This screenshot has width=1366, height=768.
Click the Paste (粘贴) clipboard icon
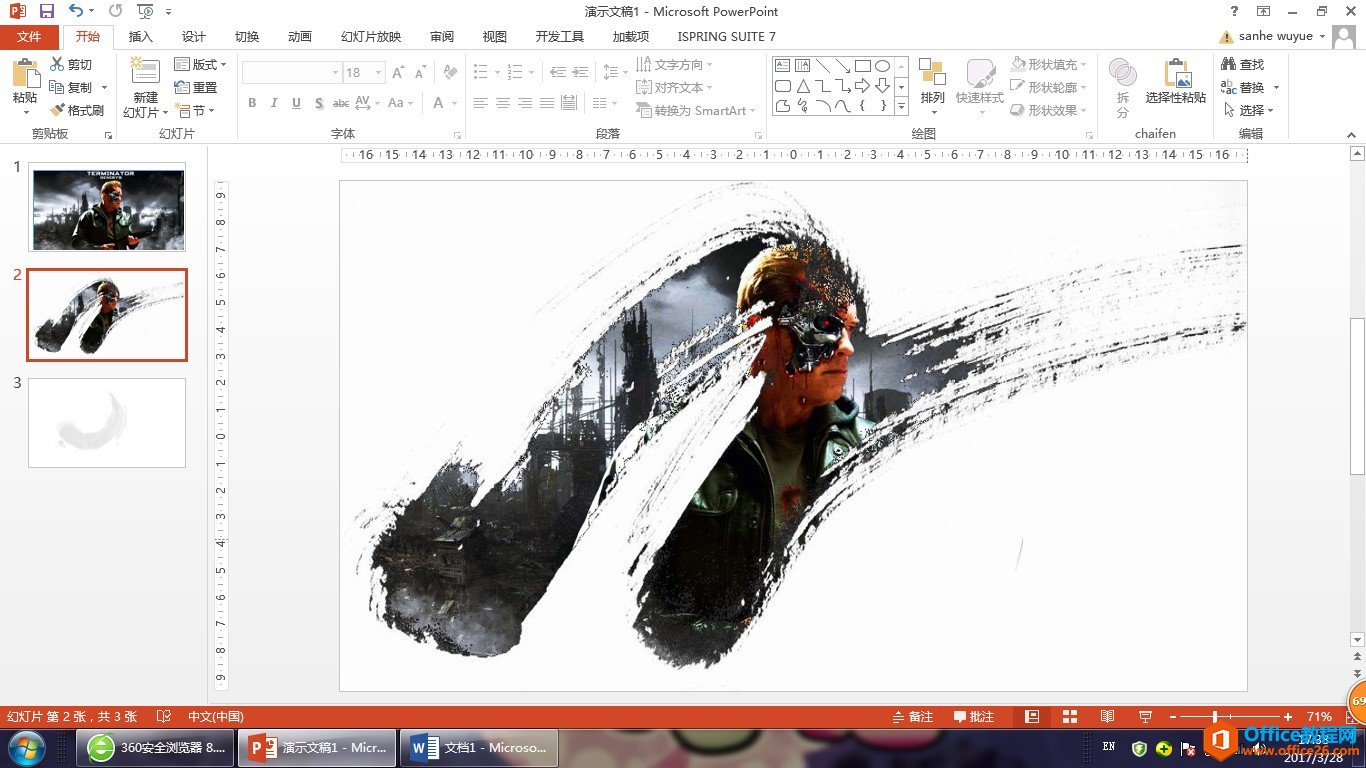[x=25, y=75]
